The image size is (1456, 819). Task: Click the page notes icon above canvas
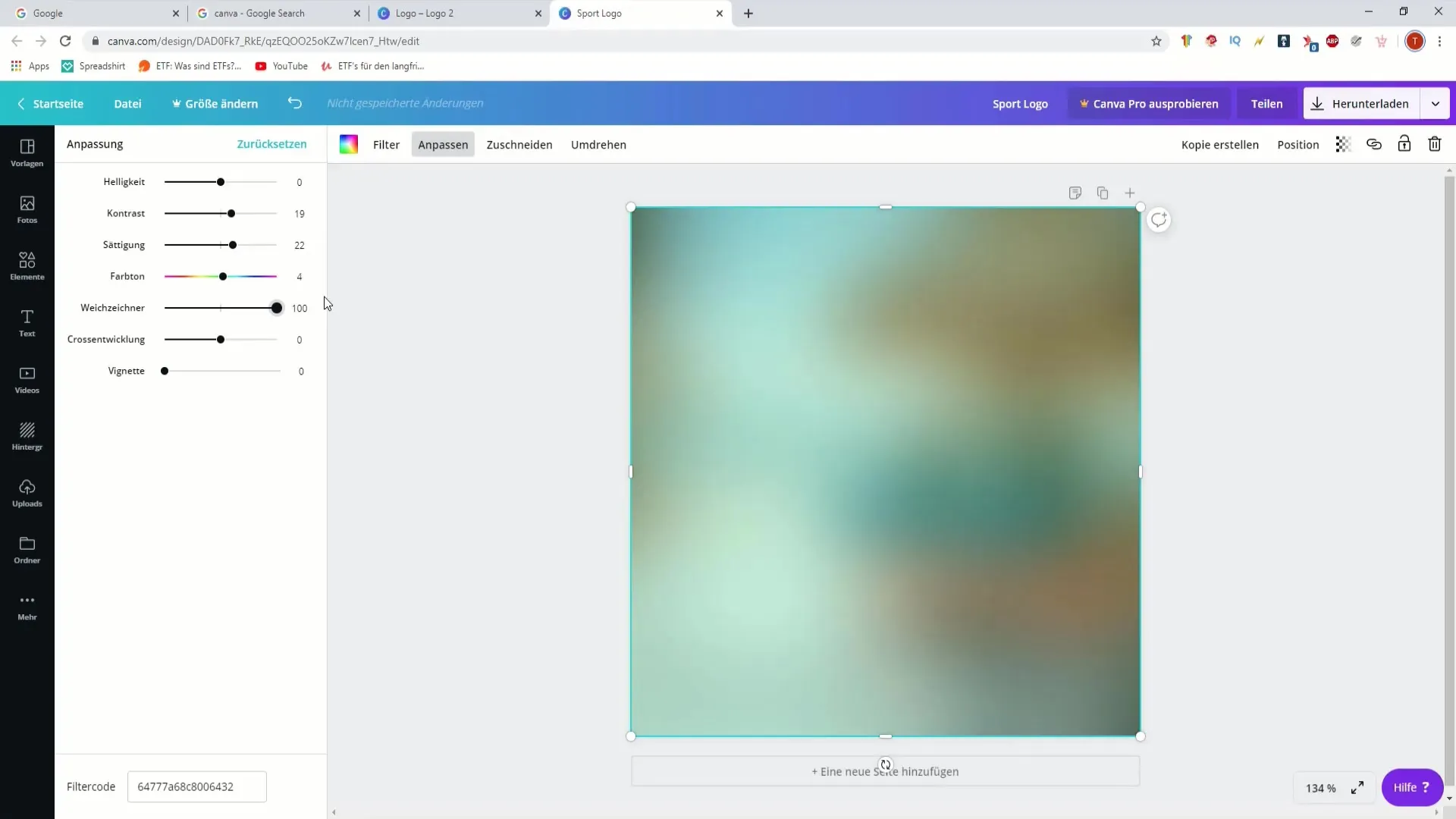[1075, 193]
